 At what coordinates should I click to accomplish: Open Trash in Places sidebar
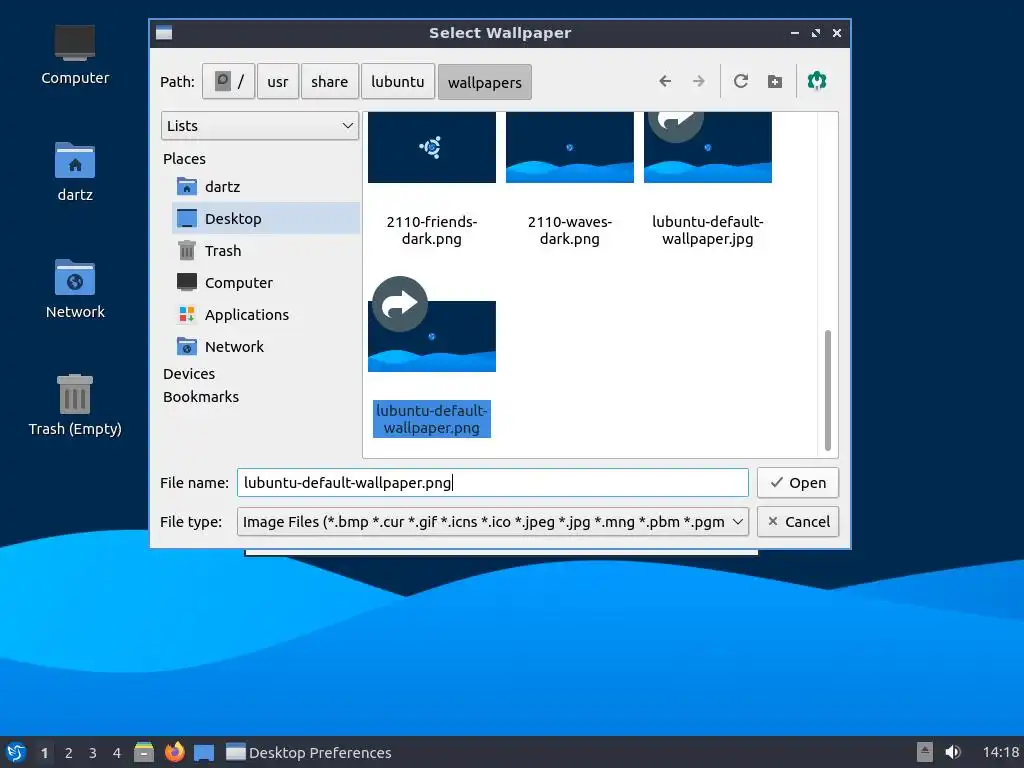pos(266,251)
